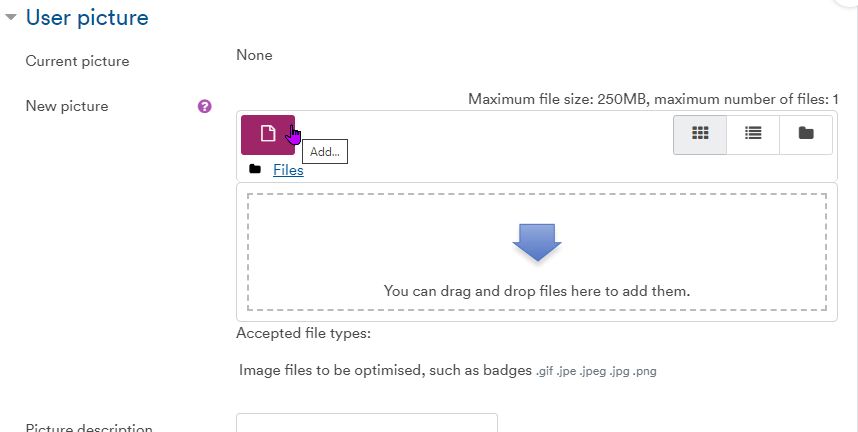Click the User picture section heading
The image size is (858, 432).
(x=87, y=18)
